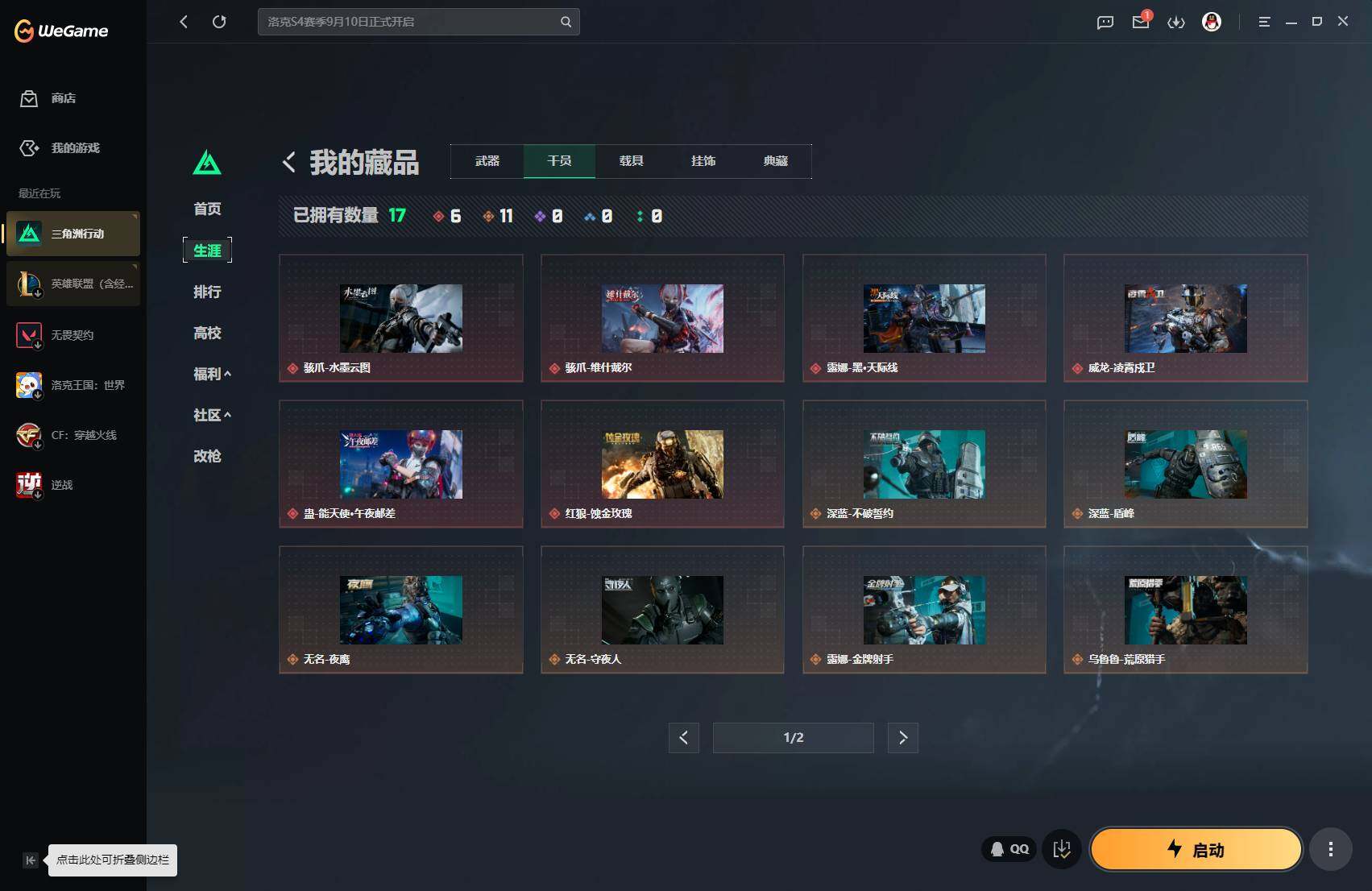
Task: Select 逆战 in recent games
Action: point(73,485)
